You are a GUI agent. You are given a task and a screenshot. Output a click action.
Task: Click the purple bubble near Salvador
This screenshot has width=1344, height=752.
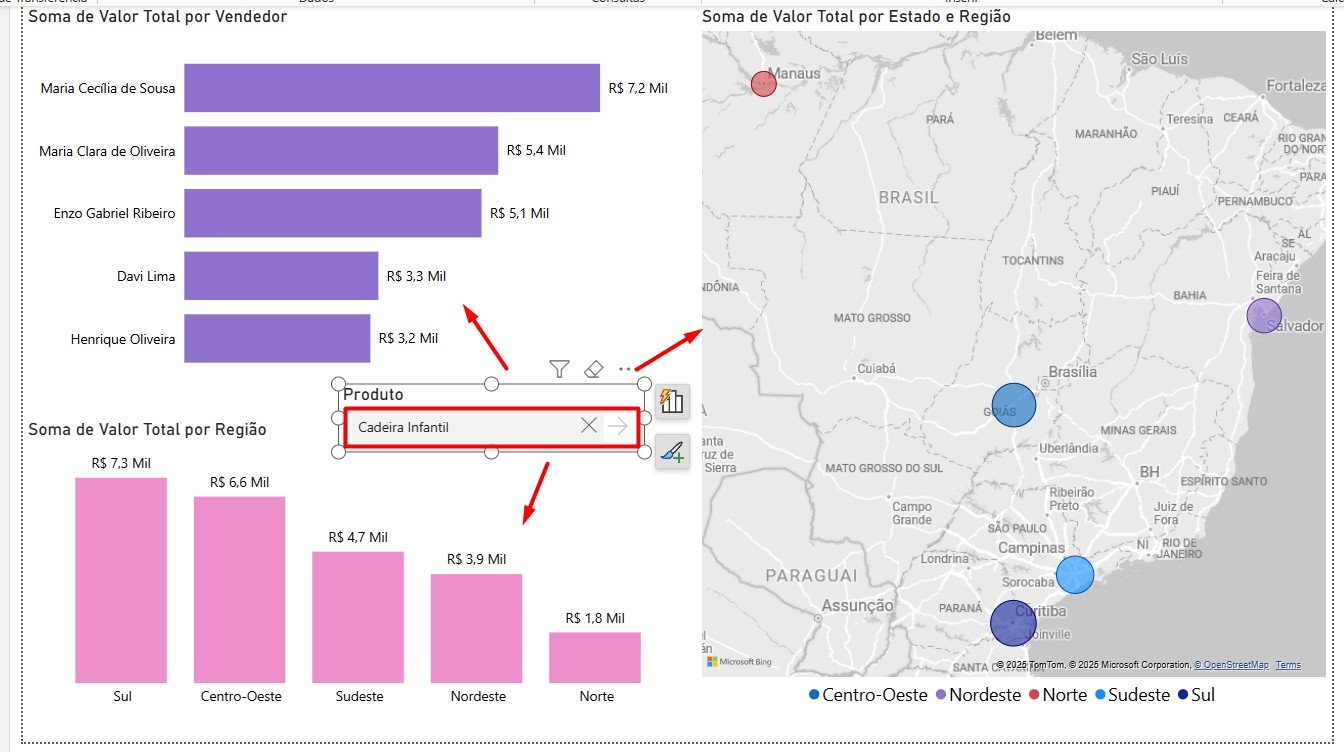[x=1264, y=315]
